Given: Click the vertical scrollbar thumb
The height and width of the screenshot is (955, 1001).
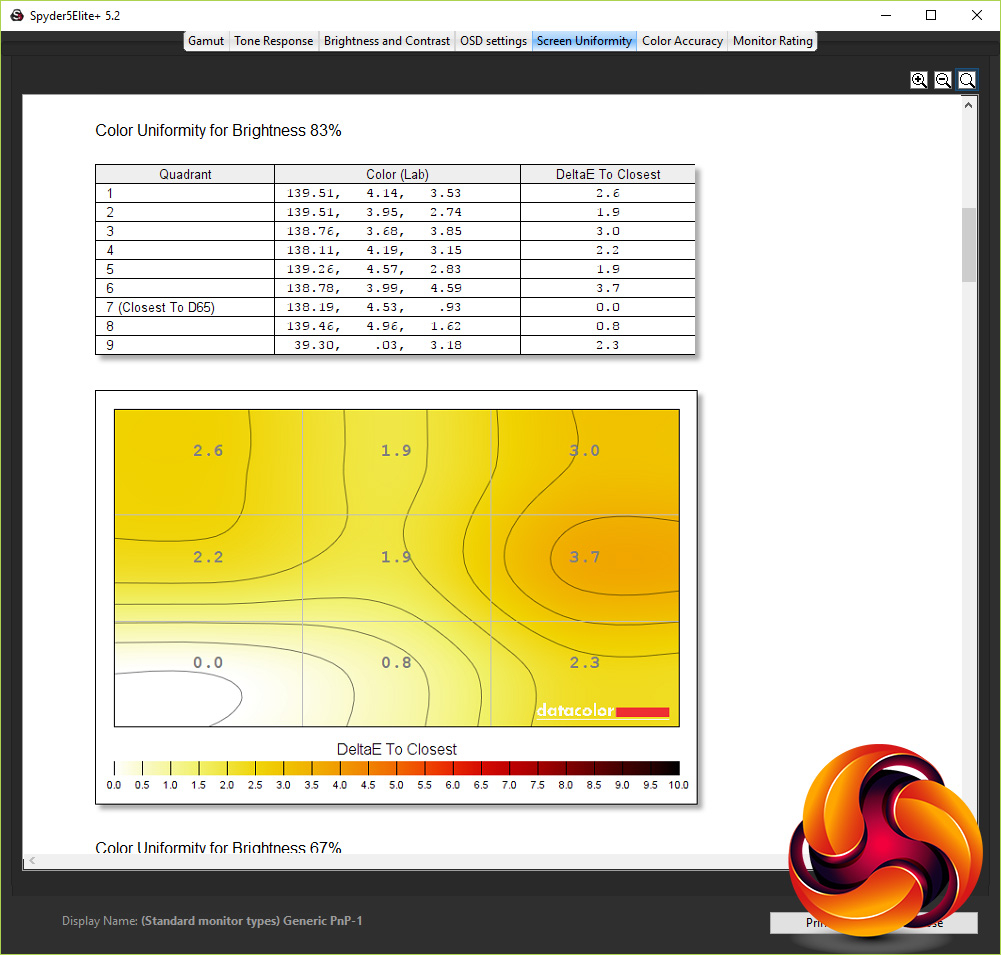Looking at the screenshot, I should click(x=968, y=244).
